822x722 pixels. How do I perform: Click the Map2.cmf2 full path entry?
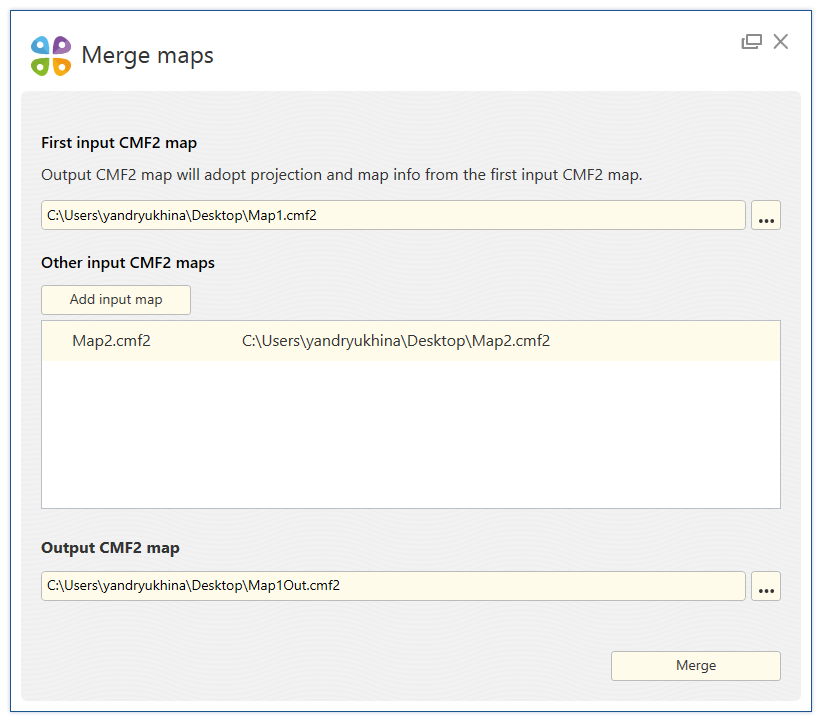pos(396,341)
